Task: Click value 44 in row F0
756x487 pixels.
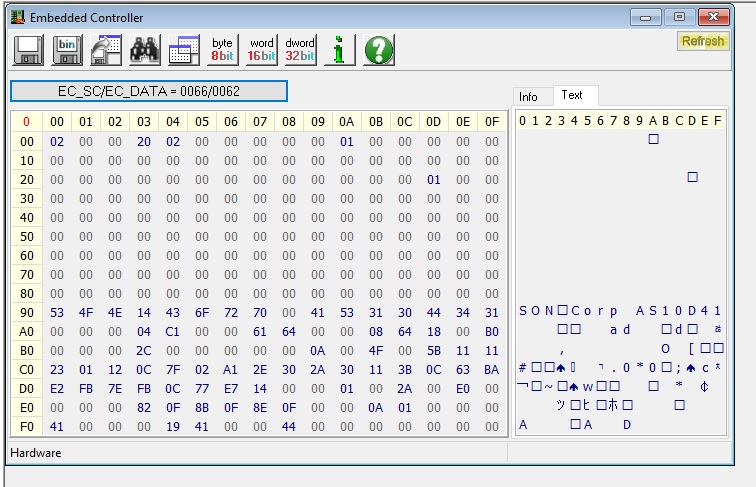Action: point(289,427)
